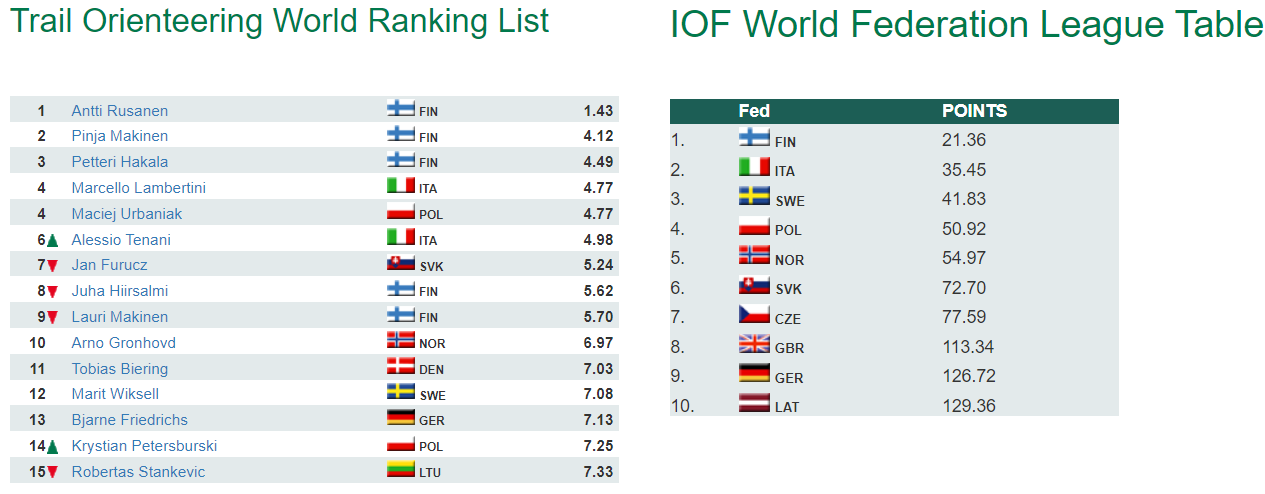The image size is (1265, 494).
Task: Click the POINTS column header
Action: click(974, 111)
